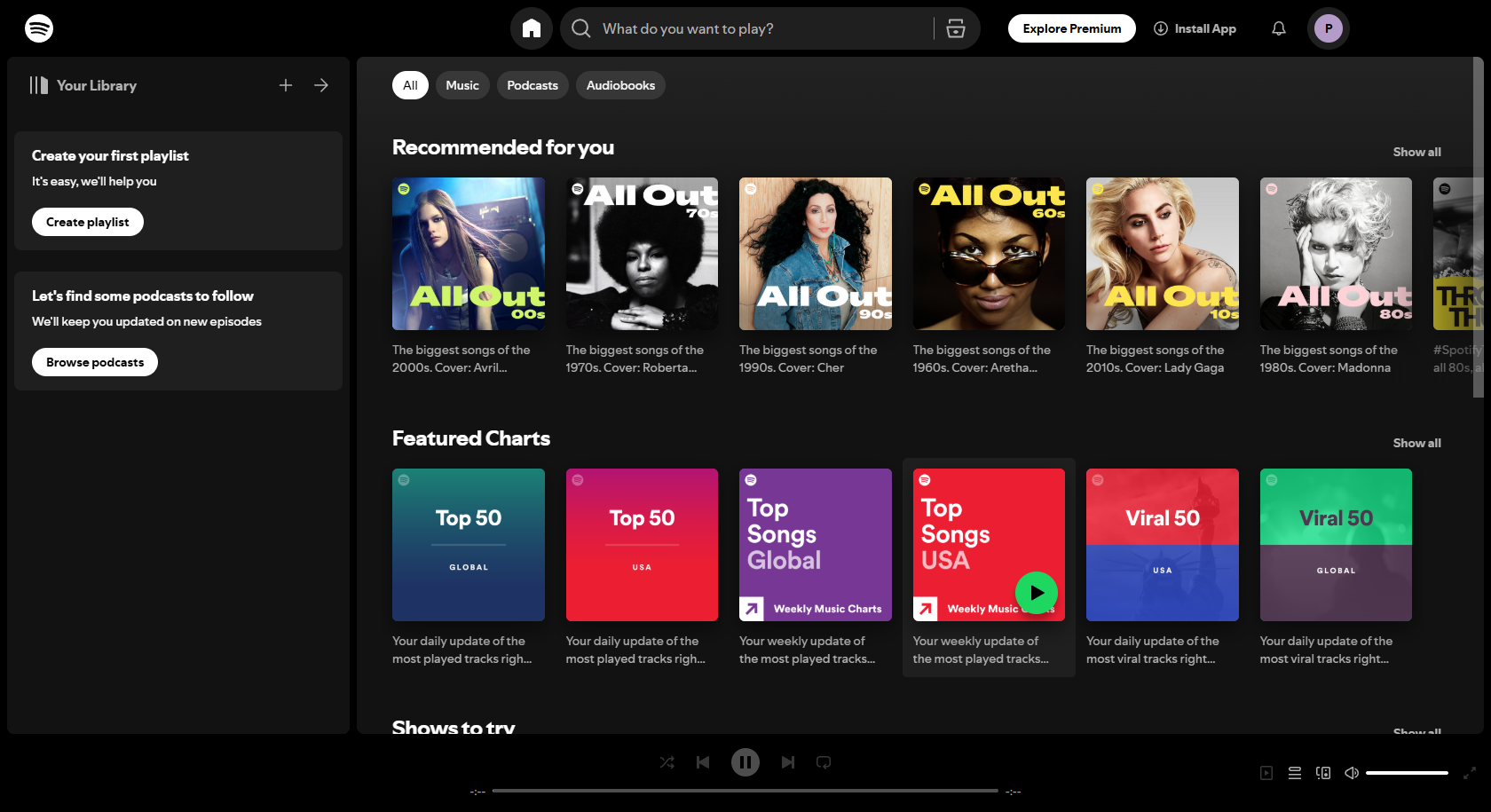
Task: Open notifications bell
Action: [1279, 28]
